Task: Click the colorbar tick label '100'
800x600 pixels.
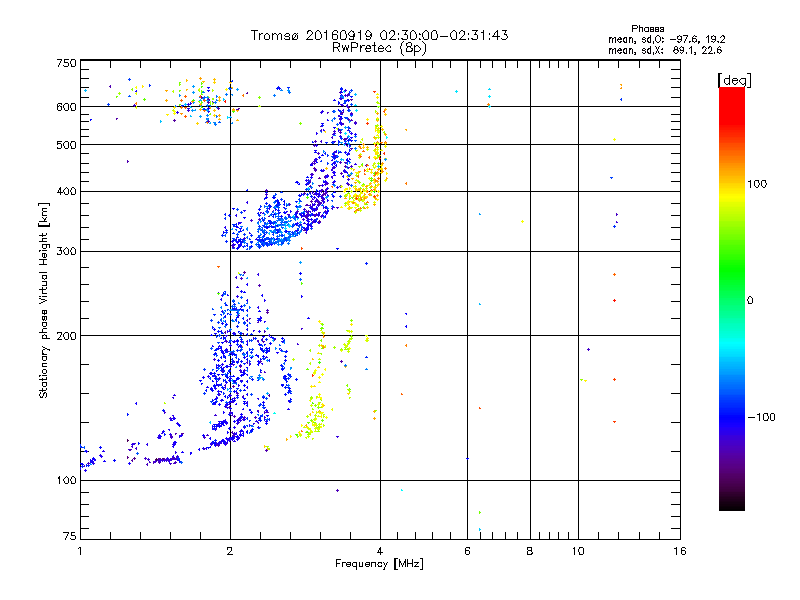Action: (x=757, y=184)
